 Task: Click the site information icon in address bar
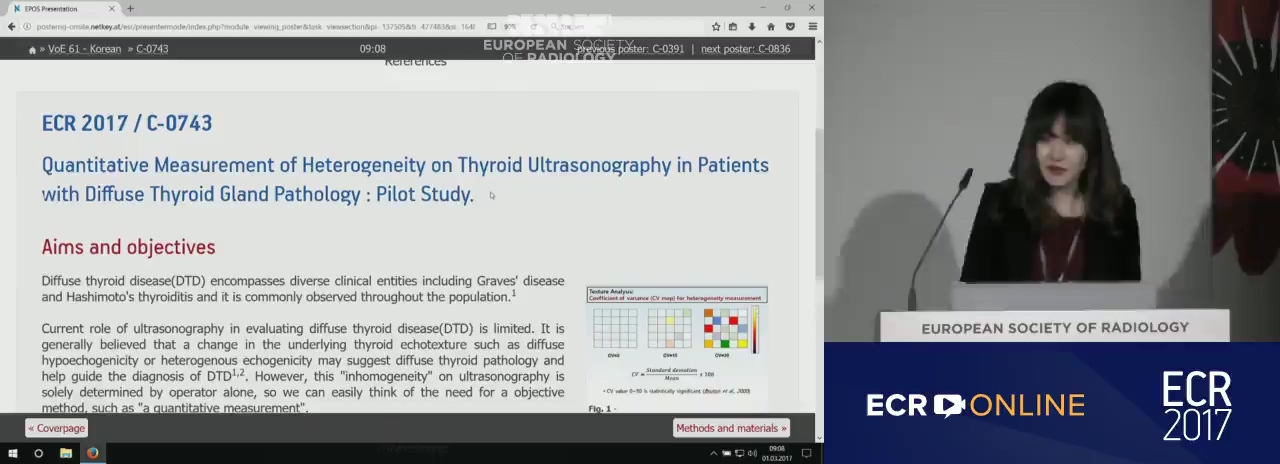27,27
